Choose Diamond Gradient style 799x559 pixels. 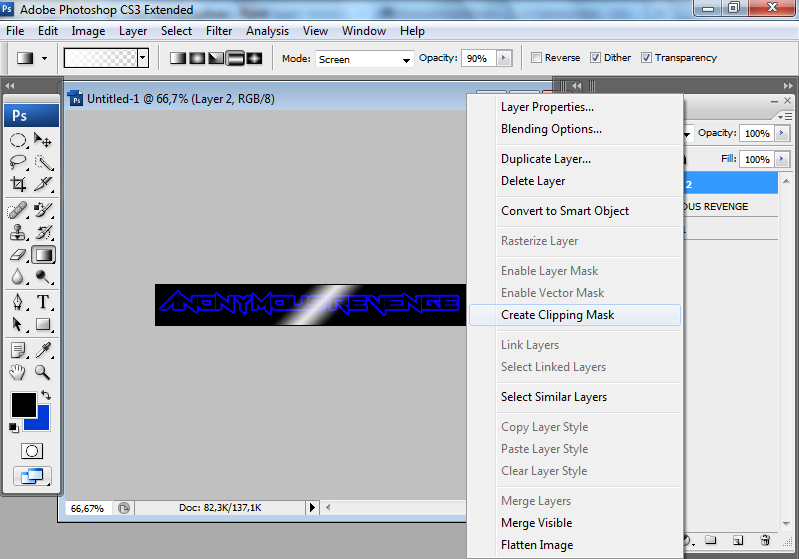pos(254,58)
